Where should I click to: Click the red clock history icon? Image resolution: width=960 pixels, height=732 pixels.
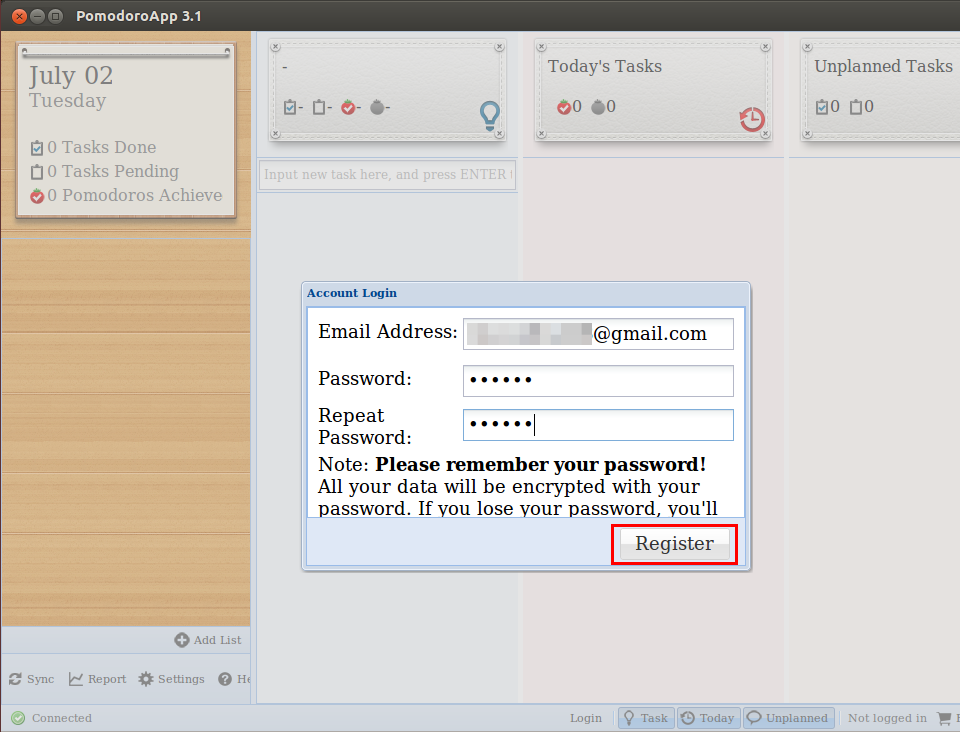pos(752,119)
